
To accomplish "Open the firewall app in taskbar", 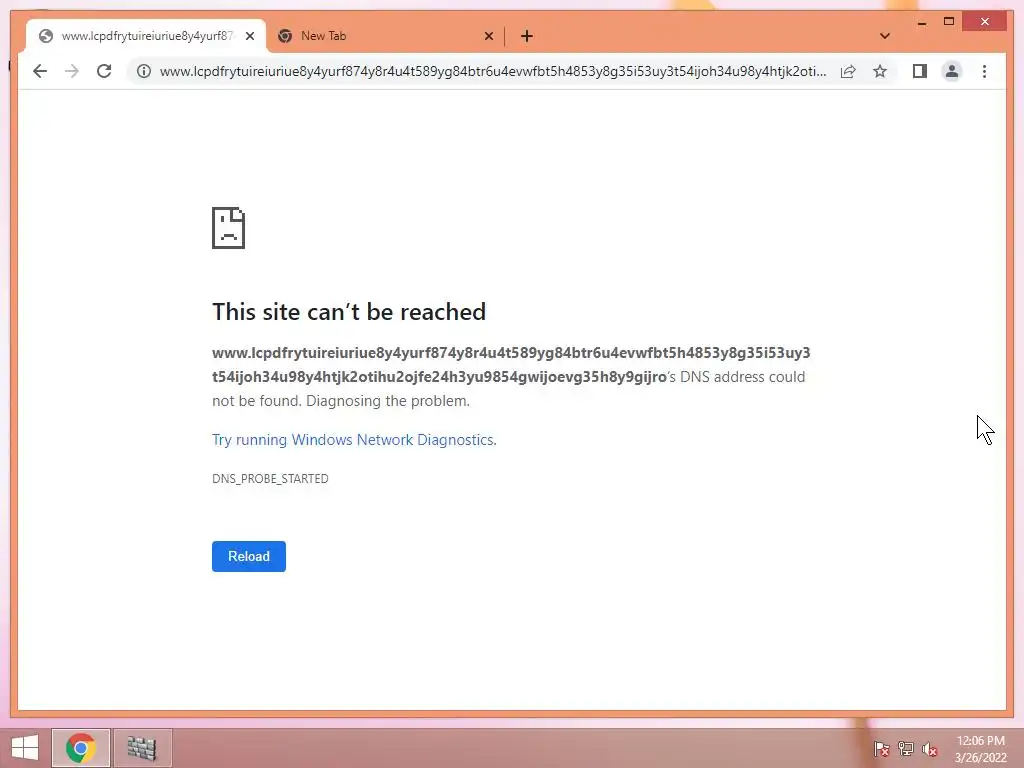I will [x=142, y=748].
